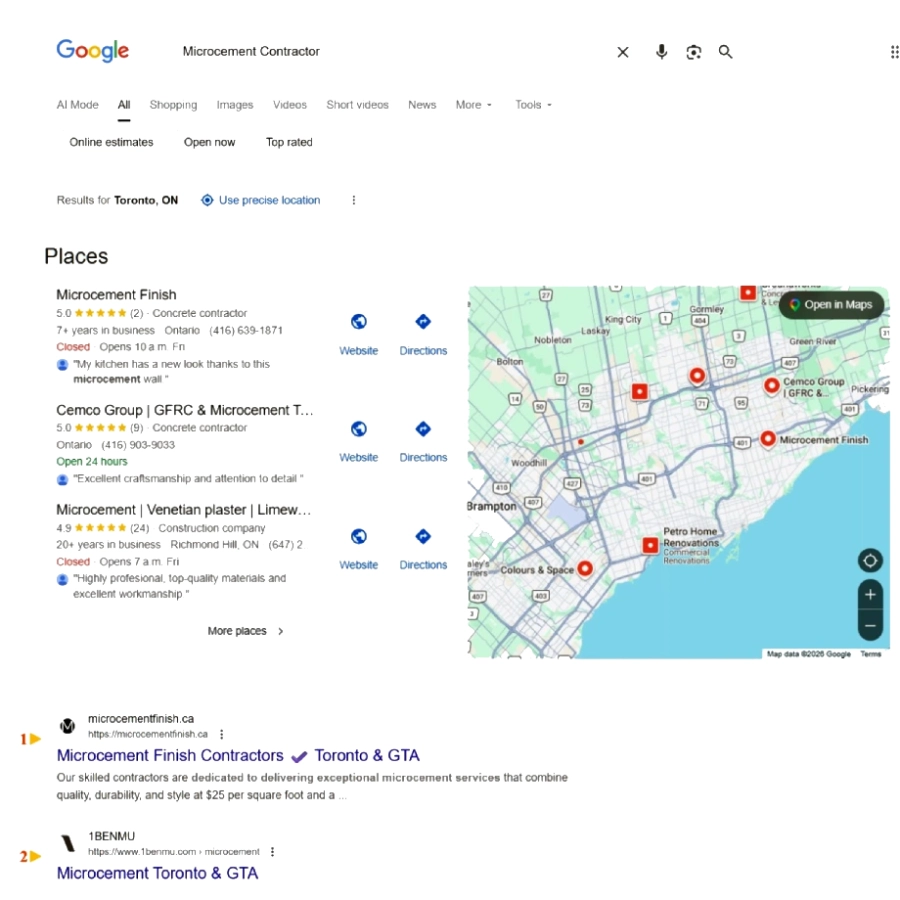The width and height of the screenshot is (900, 900).
Task: Click the Brampton label on the map
Action: 491,506
